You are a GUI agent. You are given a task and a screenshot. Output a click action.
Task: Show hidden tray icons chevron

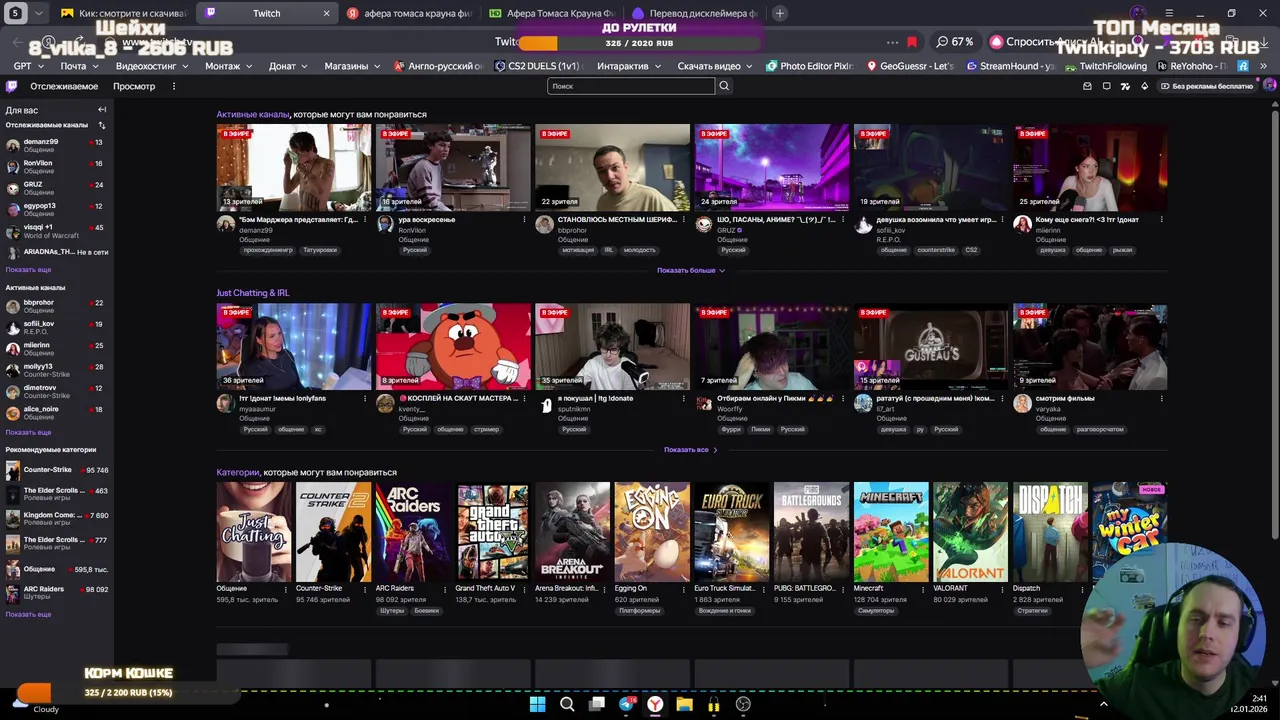[x=1104, y=704]
